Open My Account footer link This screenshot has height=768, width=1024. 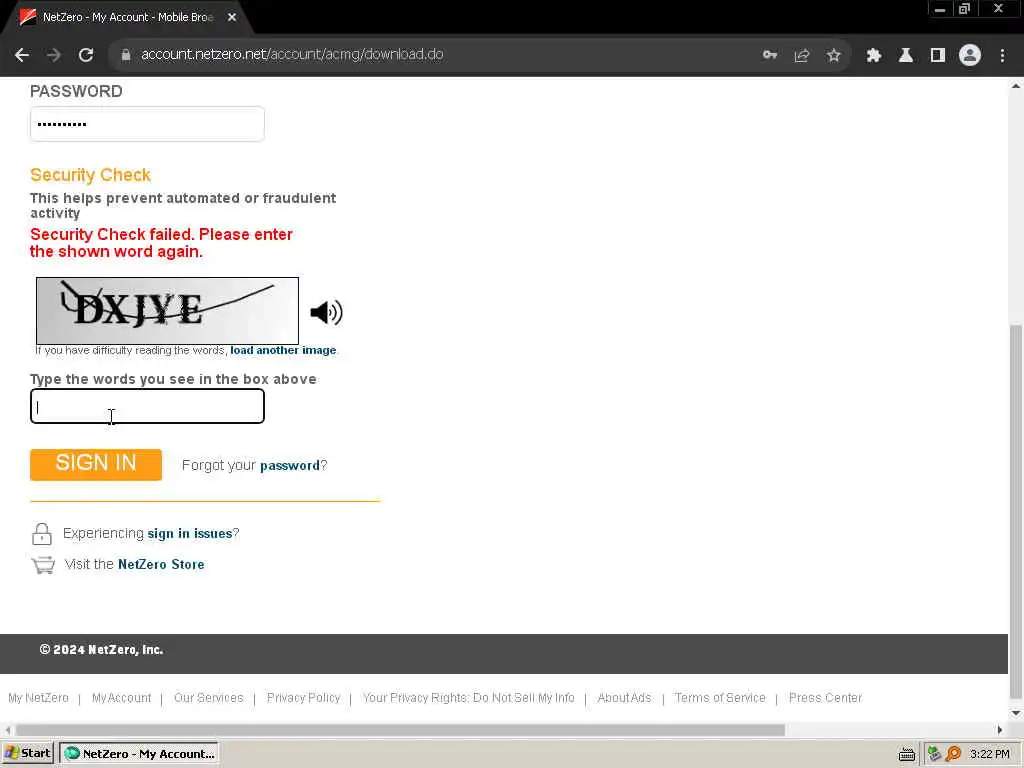(x=121, y=697)
